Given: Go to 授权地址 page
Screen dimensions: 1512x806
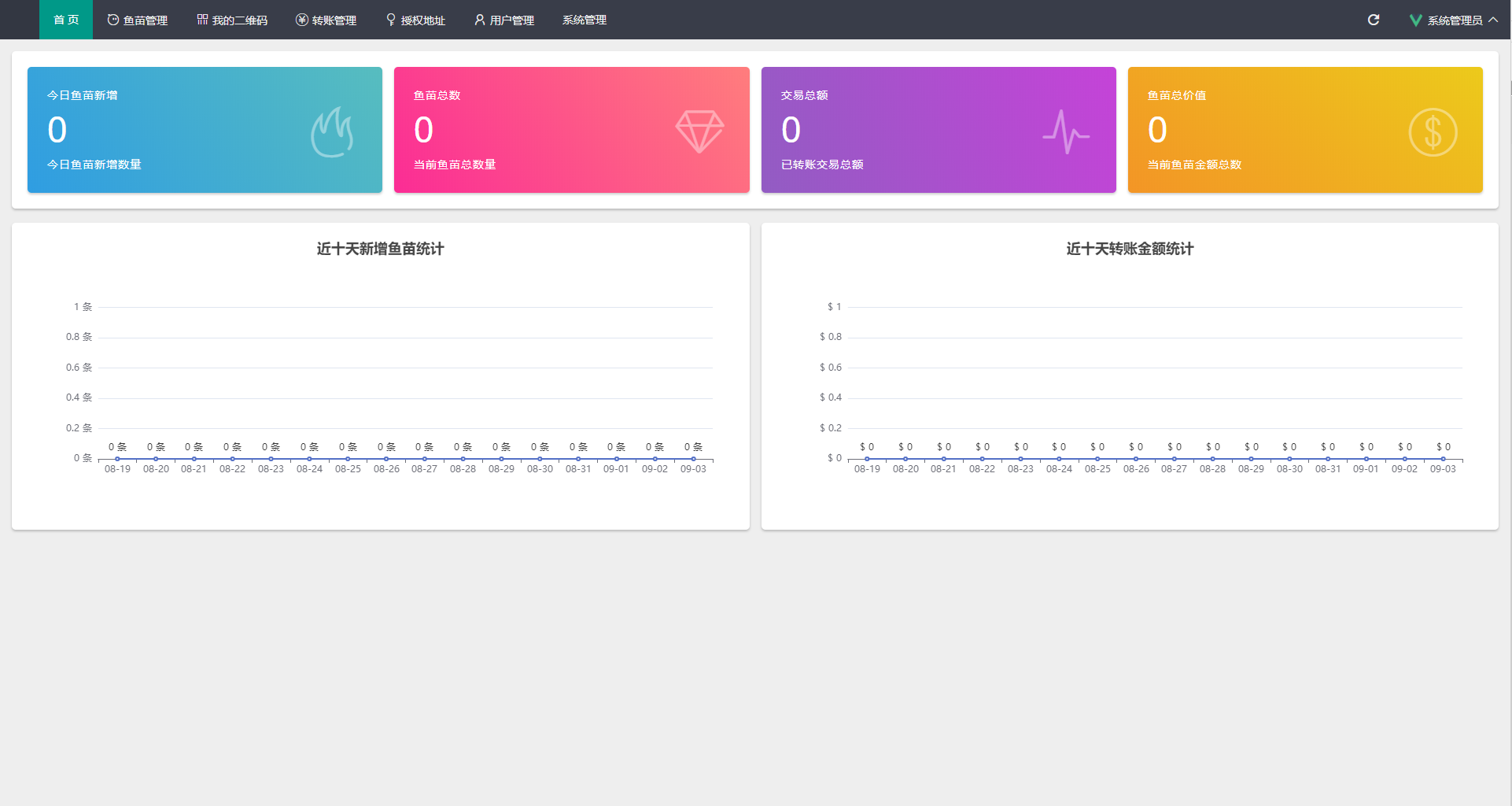Looking at the screenshot, I should click(x=415, y=20).
